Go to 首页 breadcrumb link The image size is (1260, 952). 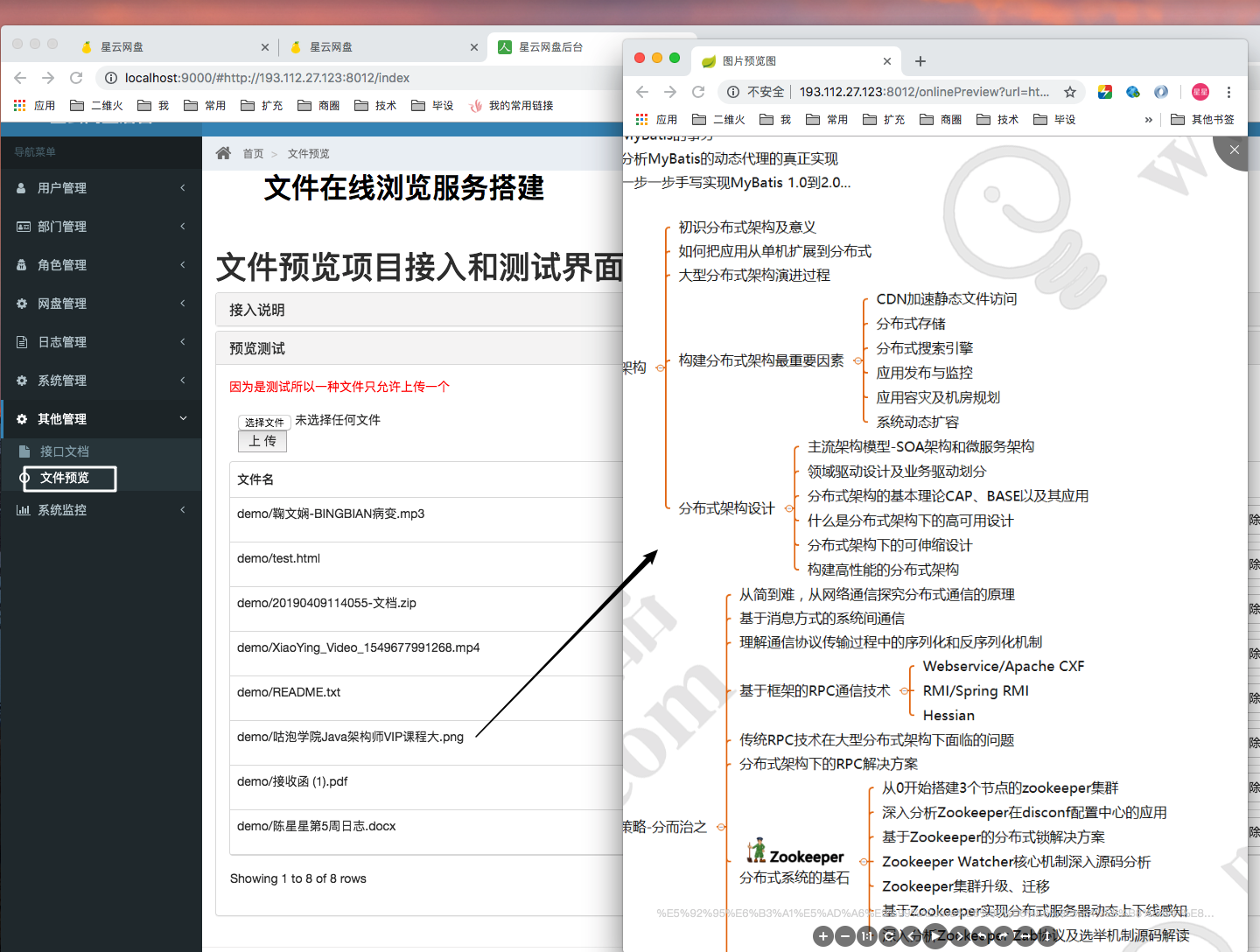coord(253,153)
